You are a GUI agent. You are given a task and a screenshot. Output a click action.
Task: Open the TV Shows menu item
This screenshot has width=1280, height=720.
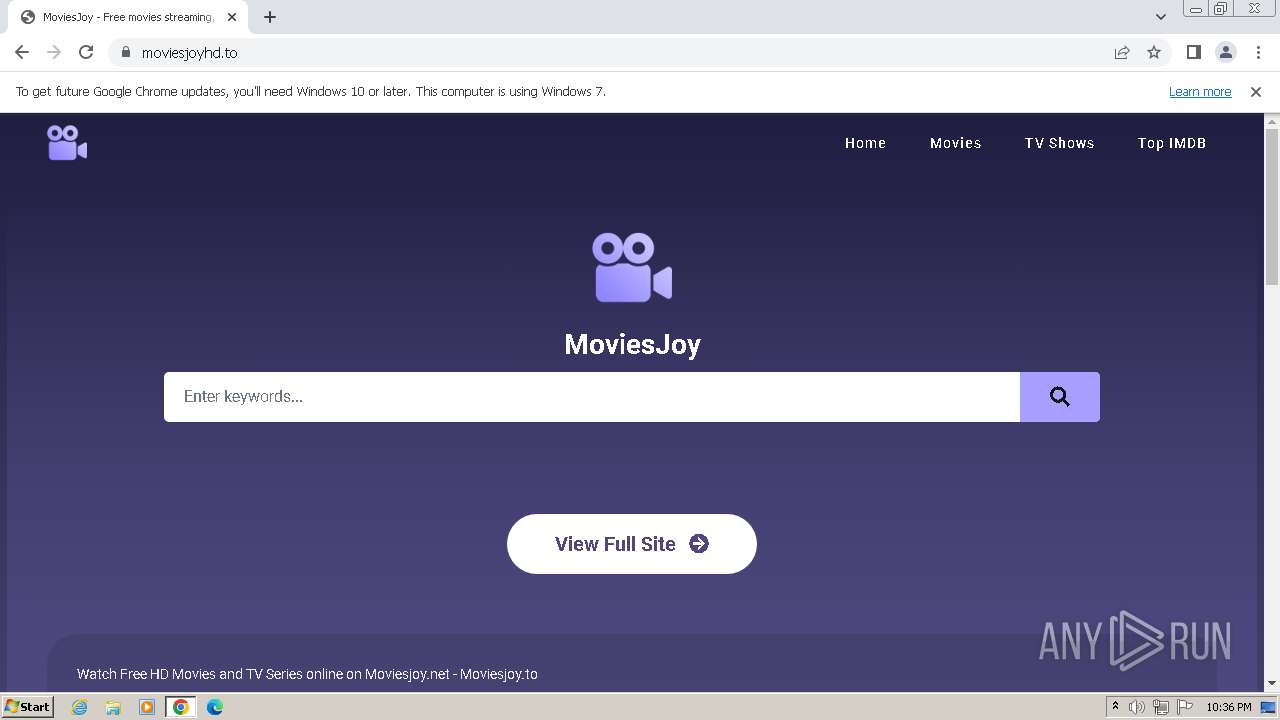click(1059, 143)
